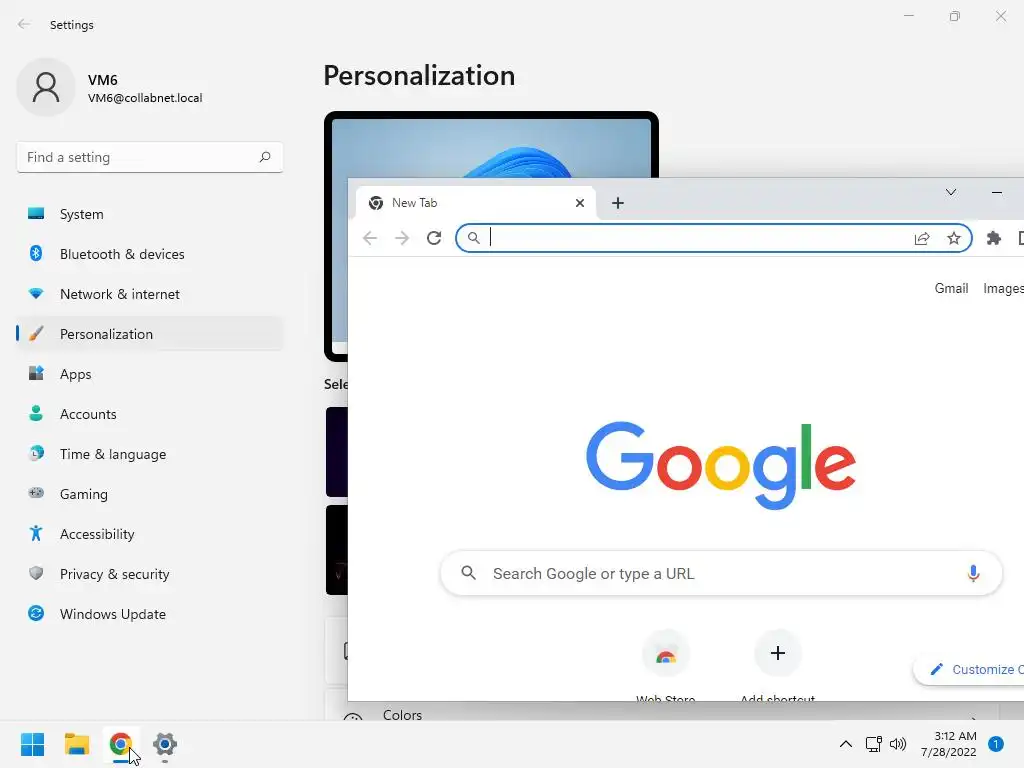This screenshot has width=1024, height=768.
Task: Select Personalization in the sidebar
Action: (x=150, y=334)
